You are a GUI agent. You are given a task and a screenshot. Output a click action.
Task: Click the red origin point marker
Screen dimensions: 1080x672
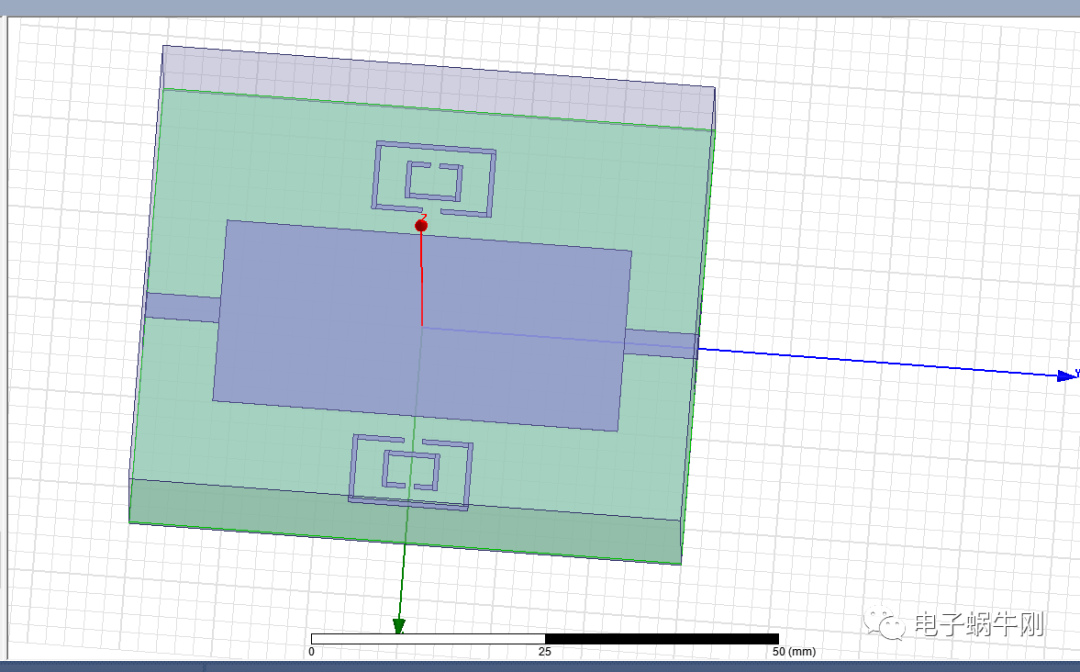[421, 226]
